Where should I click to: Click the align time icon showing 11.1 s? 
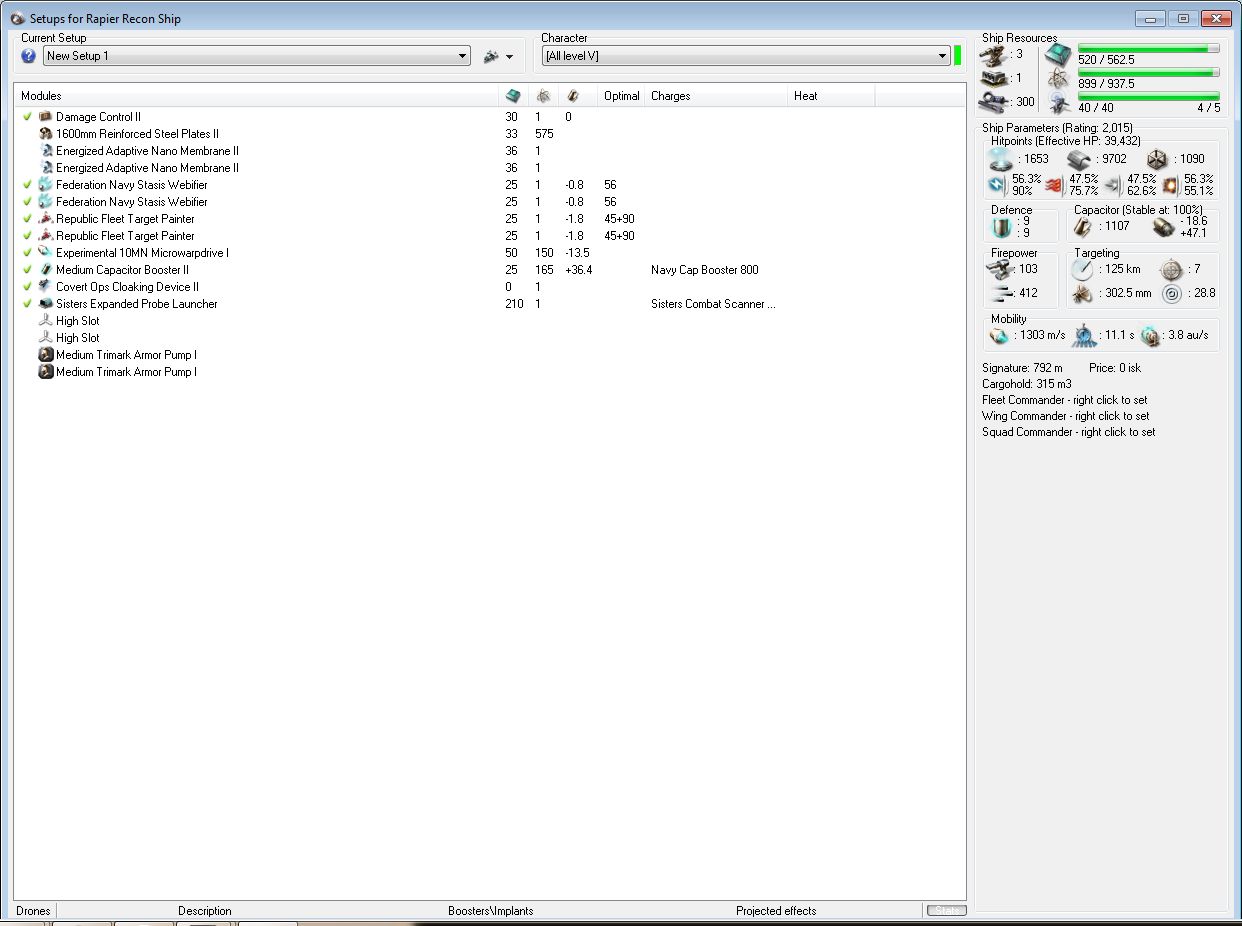(1084, 336)
